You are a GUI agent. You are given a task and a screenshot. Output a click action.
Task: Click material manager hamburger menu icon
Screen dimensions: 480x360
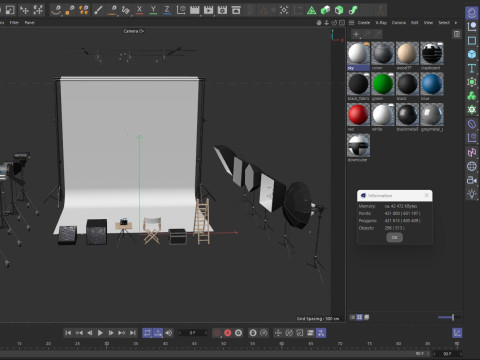point(351,23)
